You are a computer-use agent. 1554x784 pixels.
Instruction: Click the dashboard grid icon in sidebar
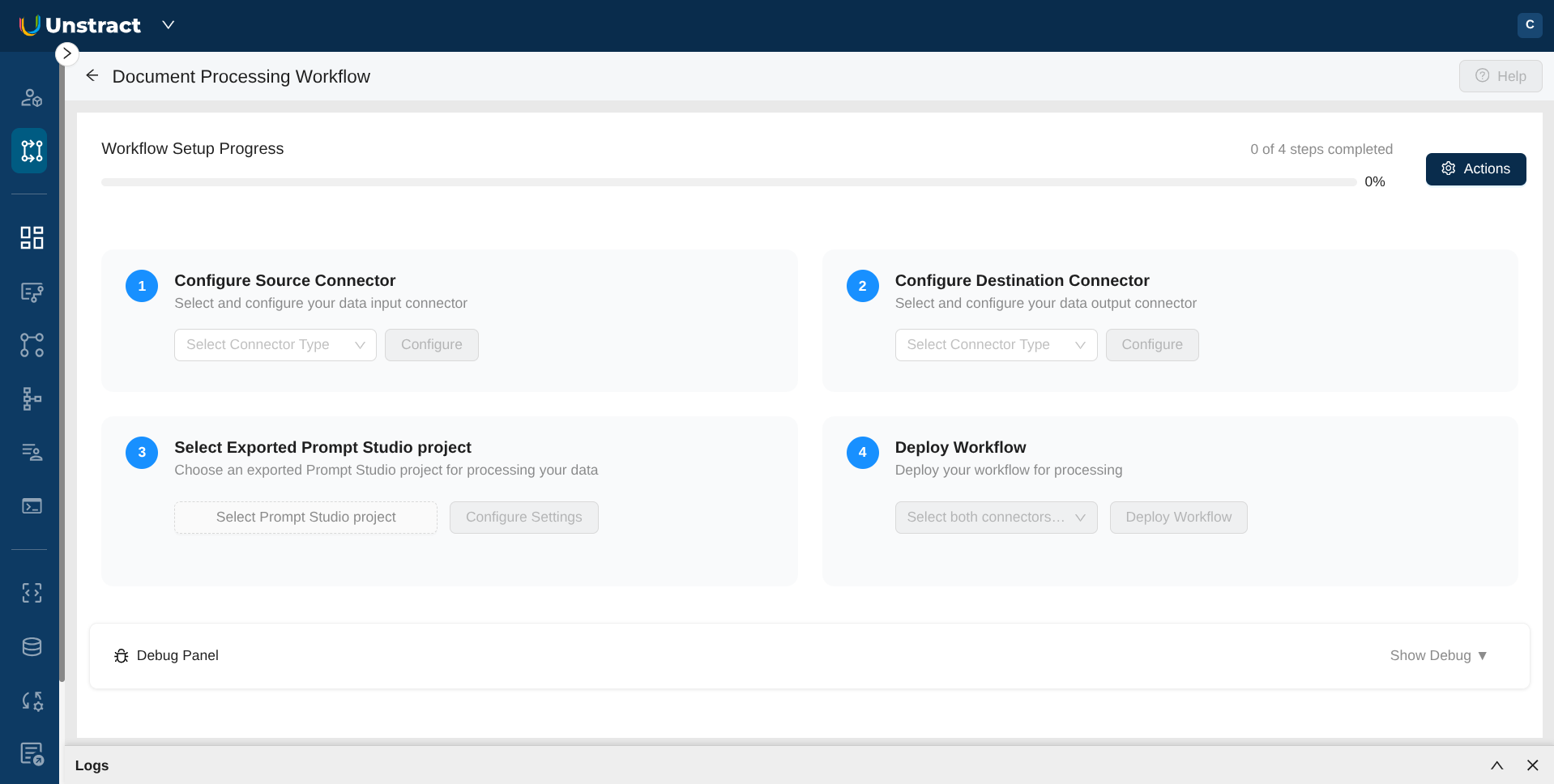click(32, 237)
